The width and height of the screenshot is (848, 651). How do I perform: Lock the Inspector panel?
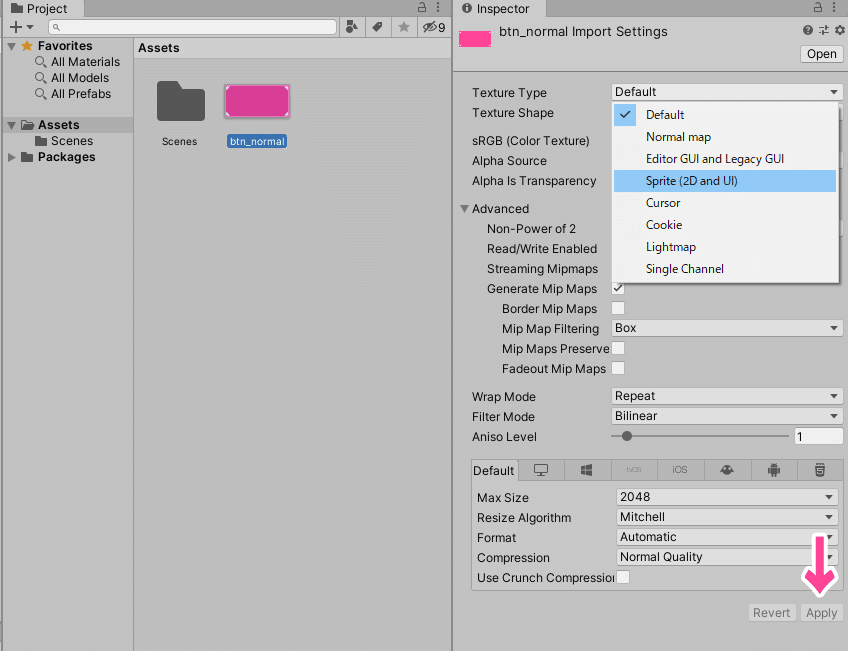[x=818, y=8]
